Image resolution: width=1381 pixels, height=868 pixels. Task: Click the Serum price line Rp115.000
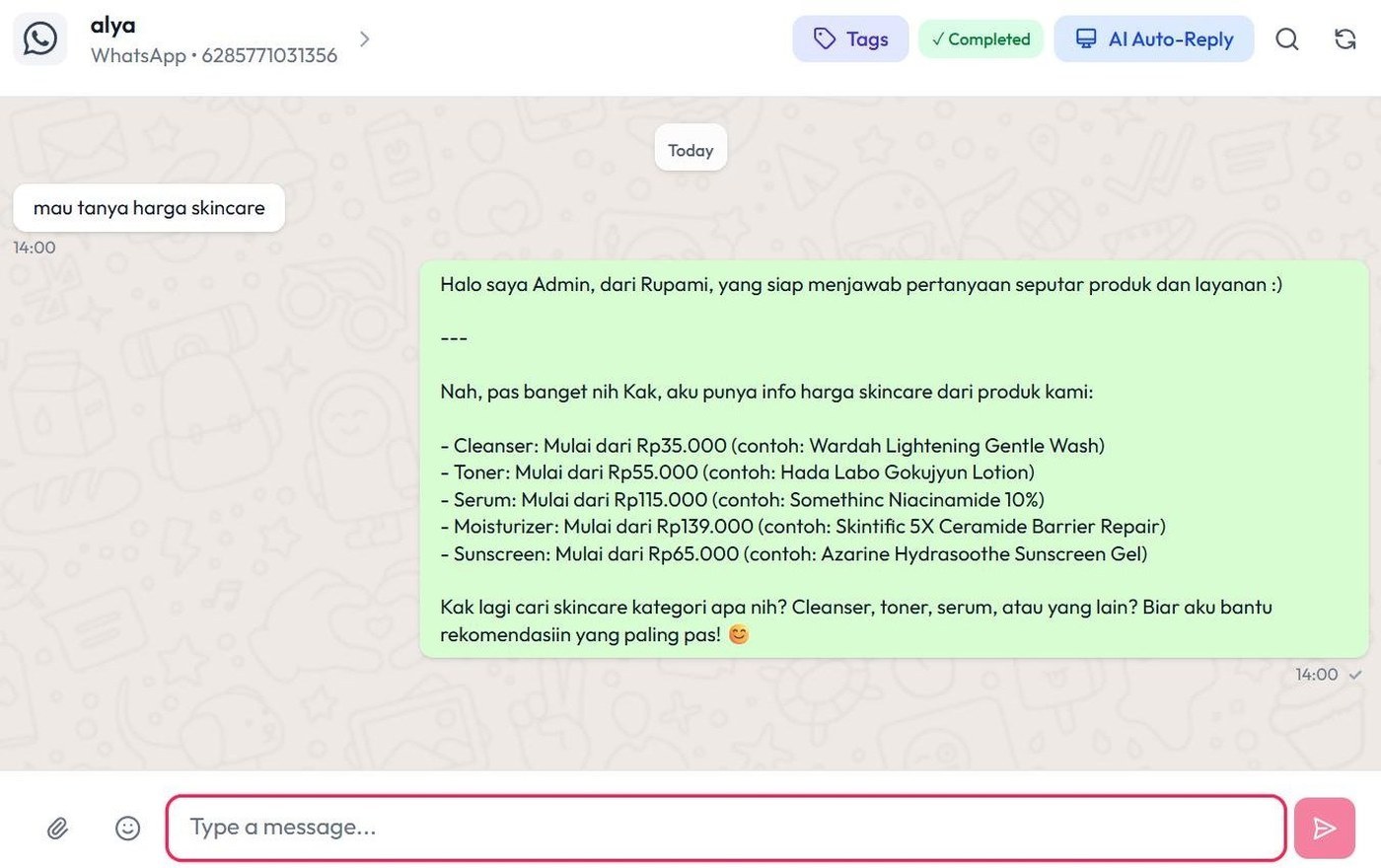pyautogui.click(x=742, y=500)
